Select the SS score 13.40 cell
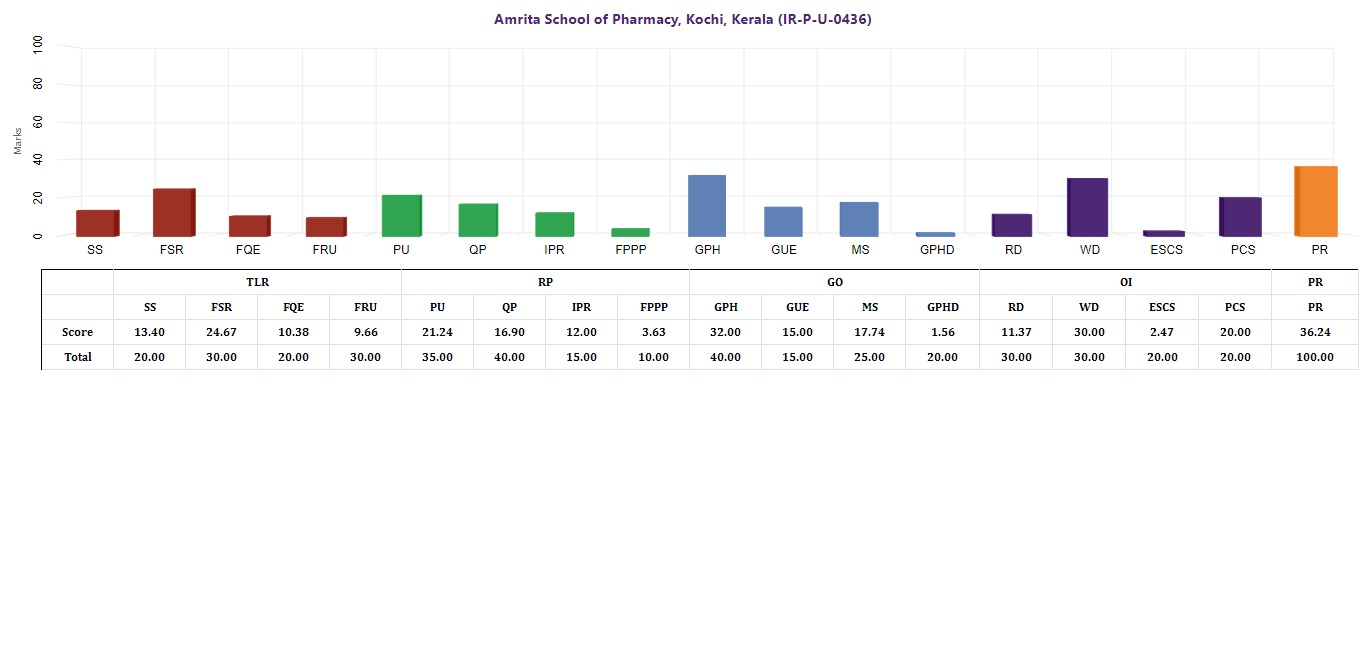 (x=149, y=332)
